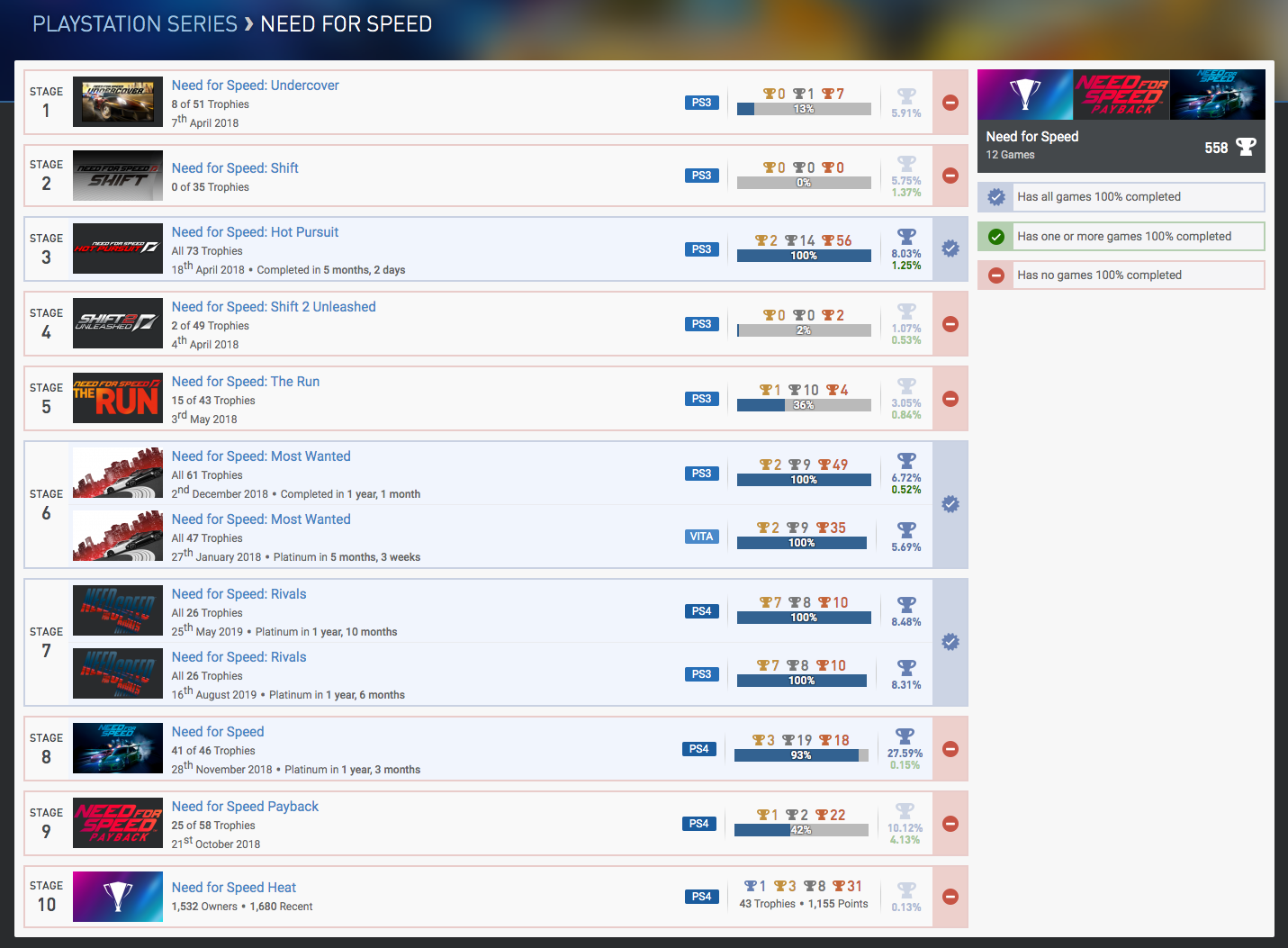Image resolution: width=1288 pixels, height=948 pixels.
Task: Select 'Has no games 100% completed' legend
Action: [x=1121, y=275]
